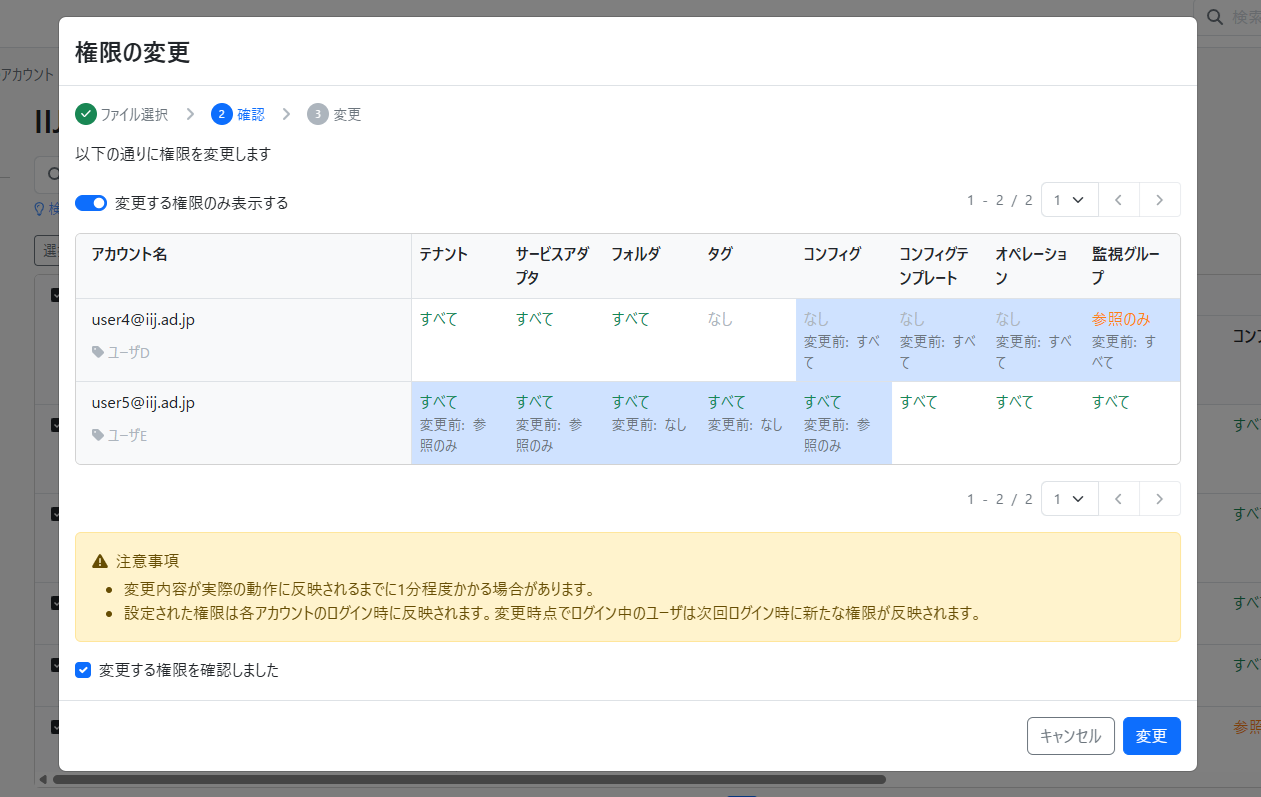This screenshot has width=1261, height=797.
Task: Go to next page using top pagination arrow
Action: coord(1159,200)
